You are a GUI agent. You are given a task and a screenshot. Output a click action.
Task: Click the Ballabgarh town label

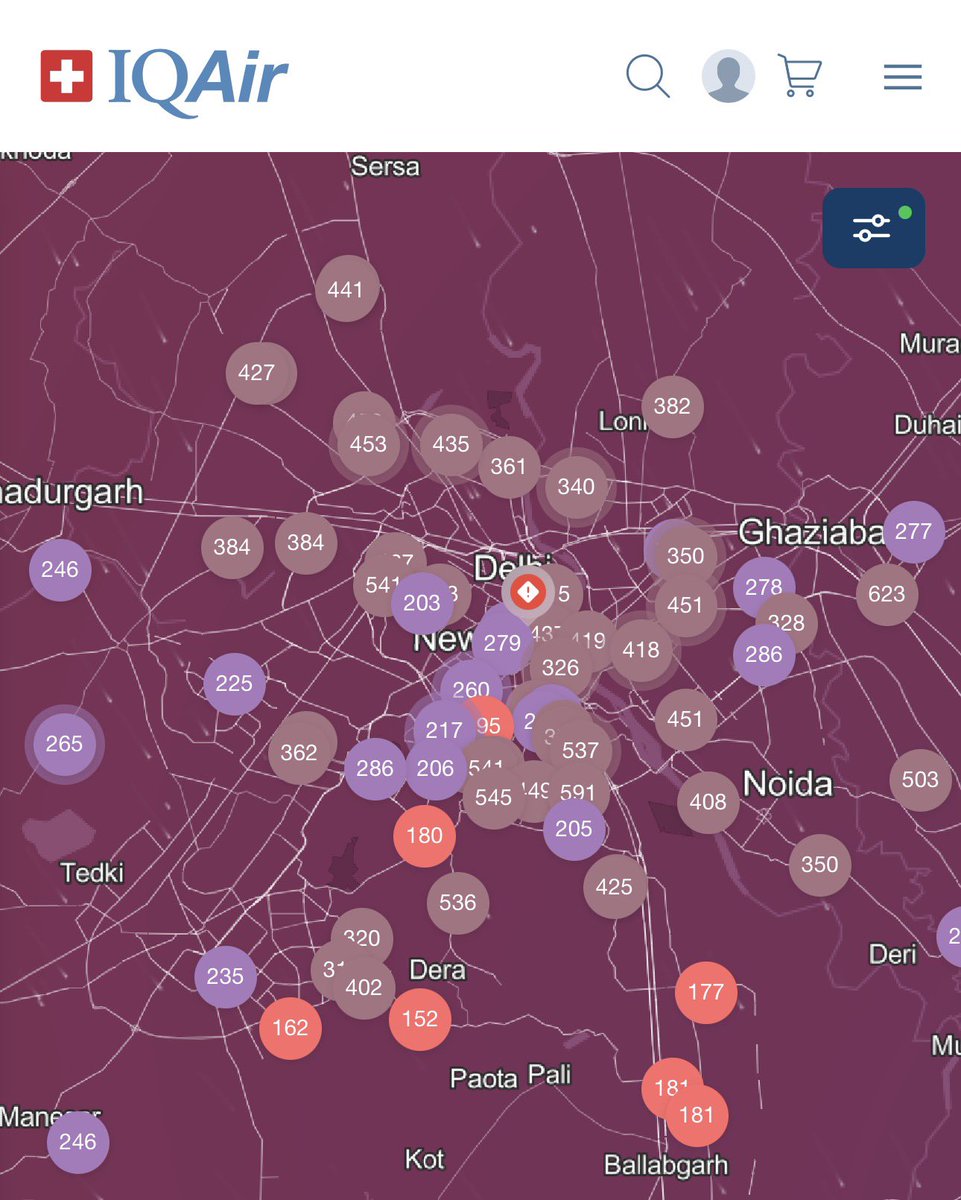click(666, 1166)
